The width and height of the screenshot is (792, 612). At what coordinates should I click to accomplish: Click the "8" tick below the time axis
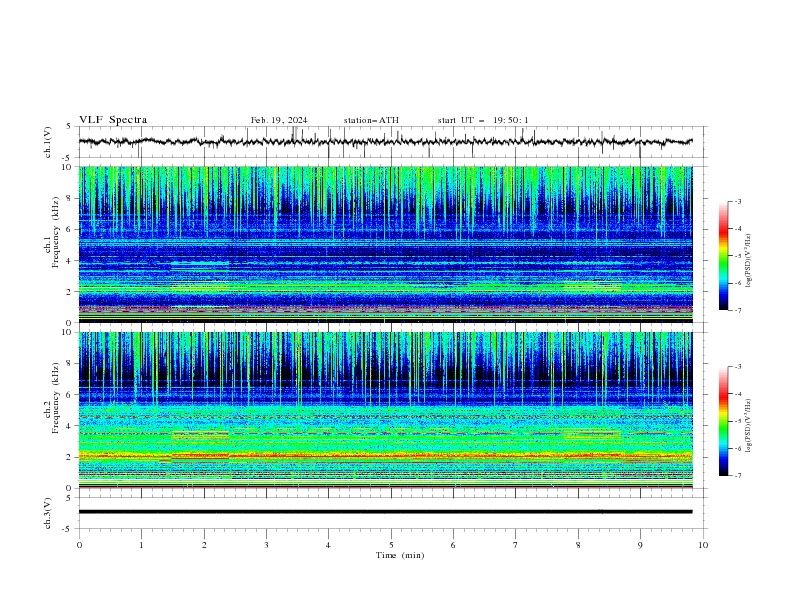point(578,545)
